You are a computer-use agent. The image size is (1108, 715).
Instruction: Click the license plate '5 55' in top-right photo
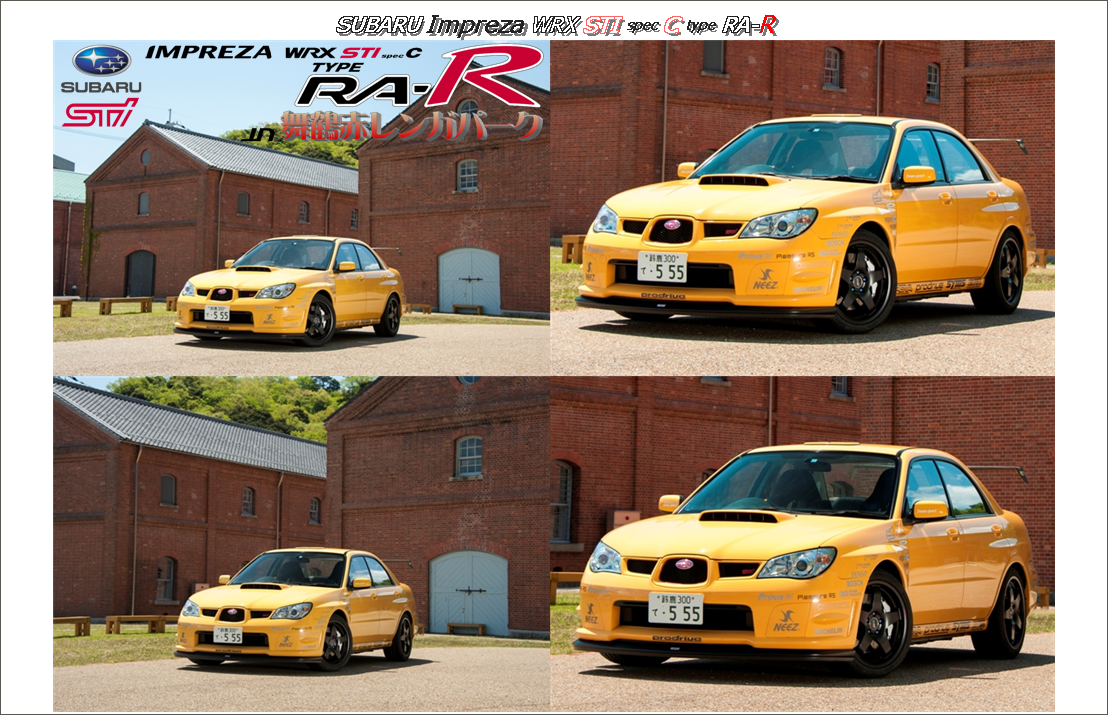point(662,267)
